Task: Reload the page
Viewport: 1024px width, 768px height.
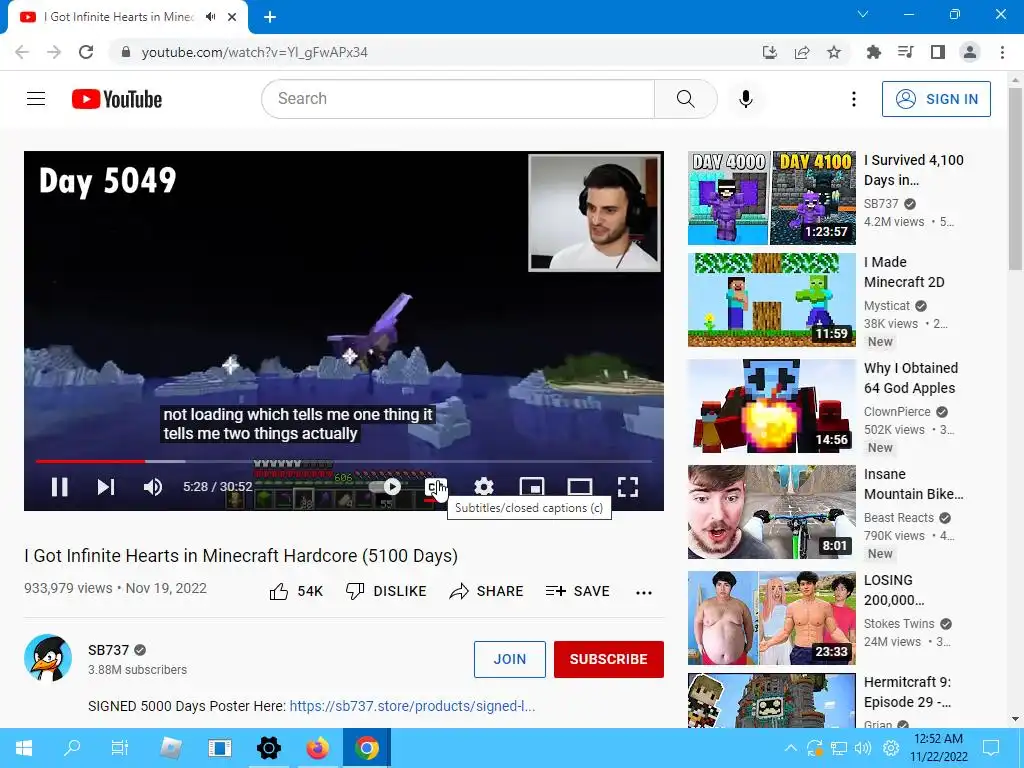Action: click(x=86, y=52)
